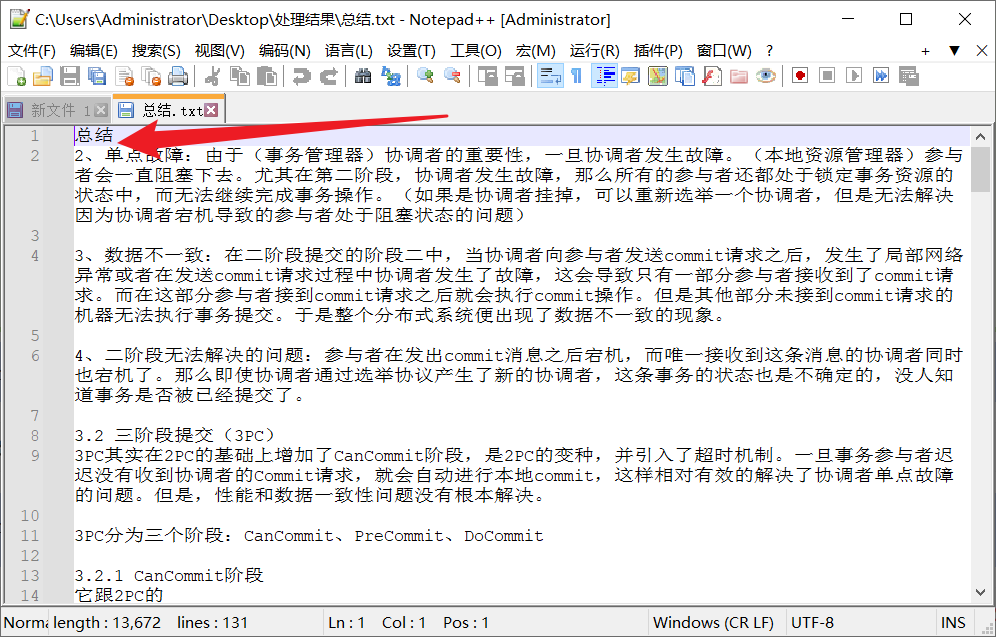Close the 新文件 1 tab
Image resolution: width=996 pixels, height=637 pixels.
[100, 111]
